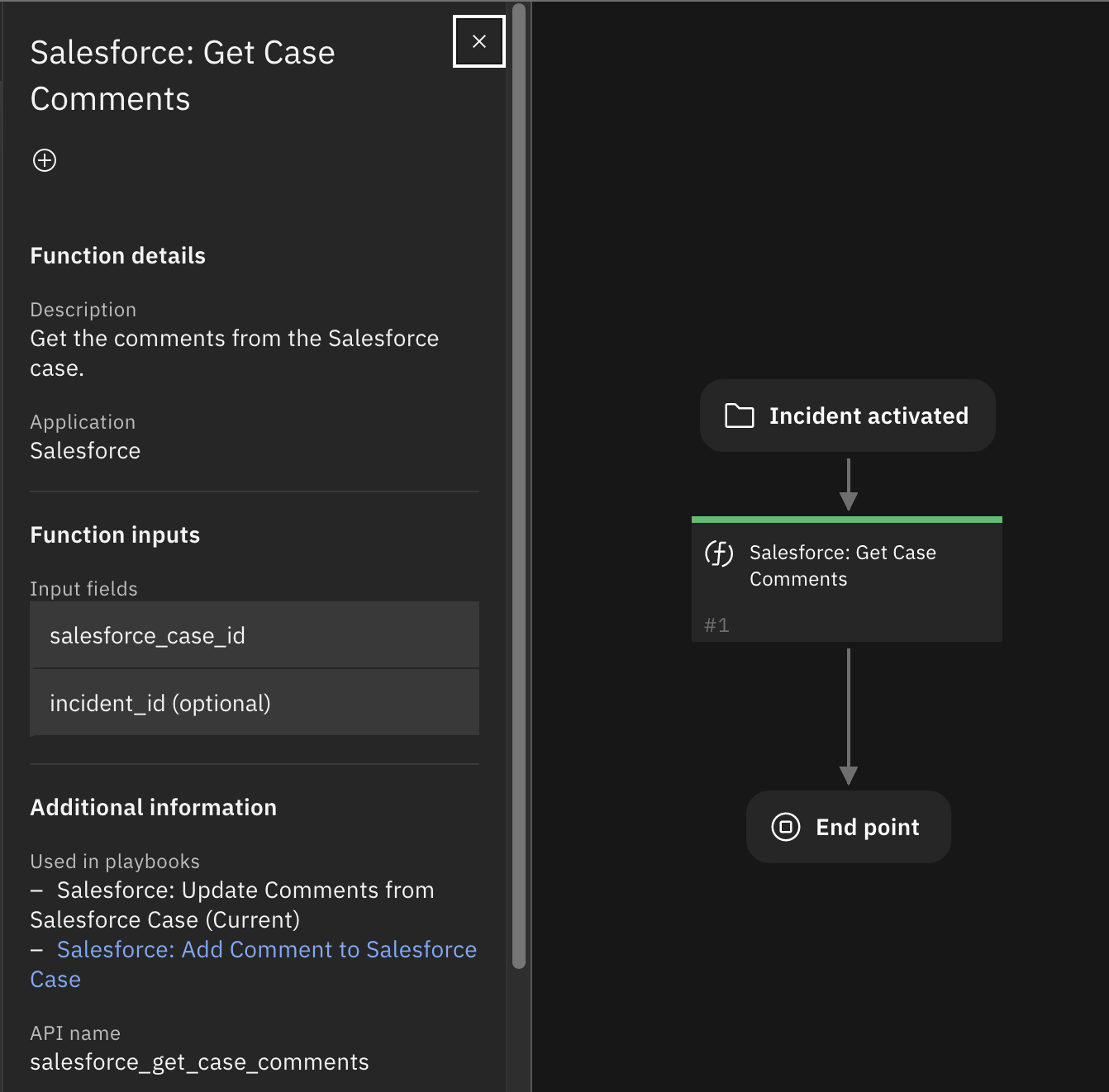Click the 'Function details' heading
Viewport: 1109px width, 1092px height.
tap(118, 256)
